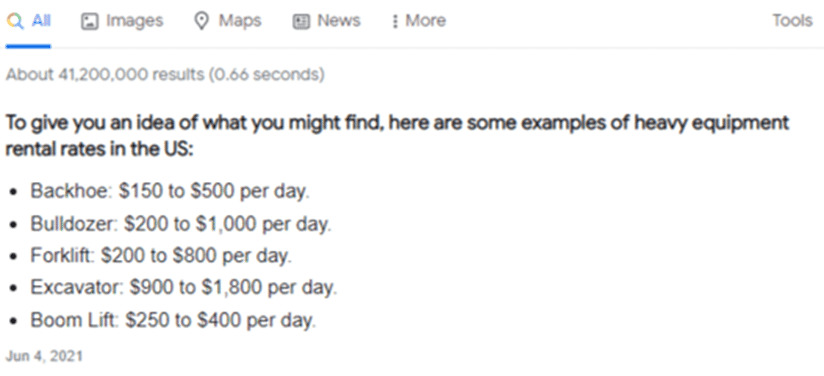This screenshot has height=376, width=824.
Task: Click the magnifier icon beside All
Action: [15, 22]
